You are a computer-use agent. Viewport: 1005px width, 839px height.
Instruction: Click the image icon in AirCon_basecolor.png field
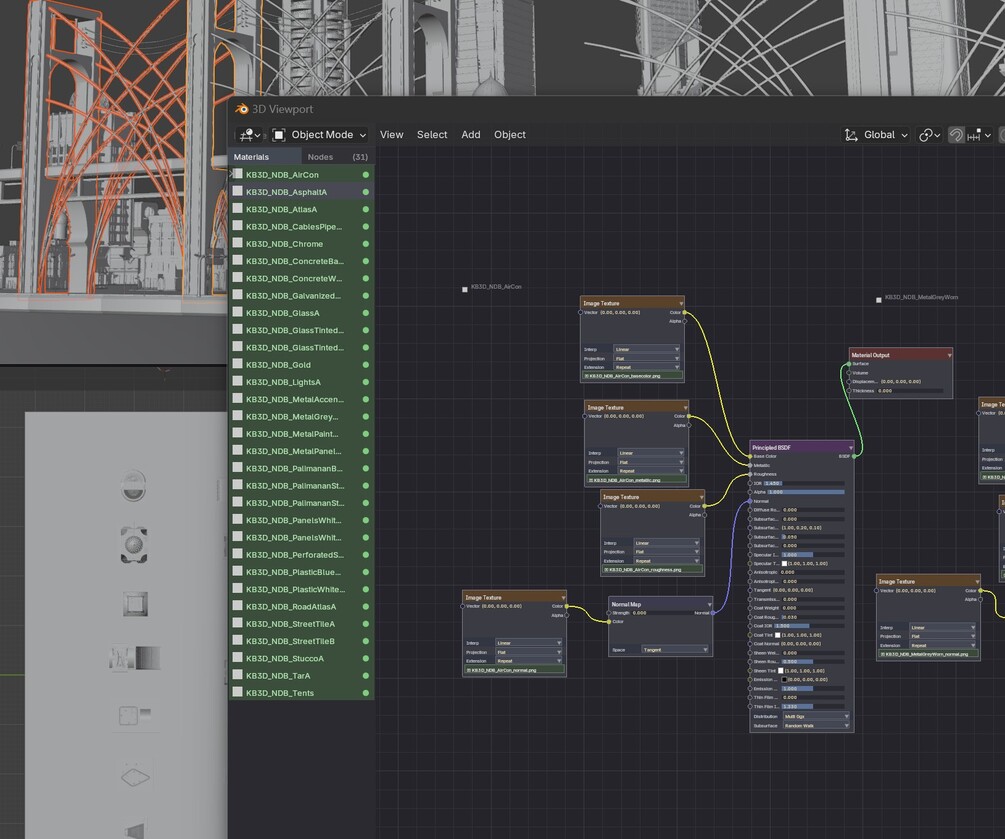click(586, 376)
